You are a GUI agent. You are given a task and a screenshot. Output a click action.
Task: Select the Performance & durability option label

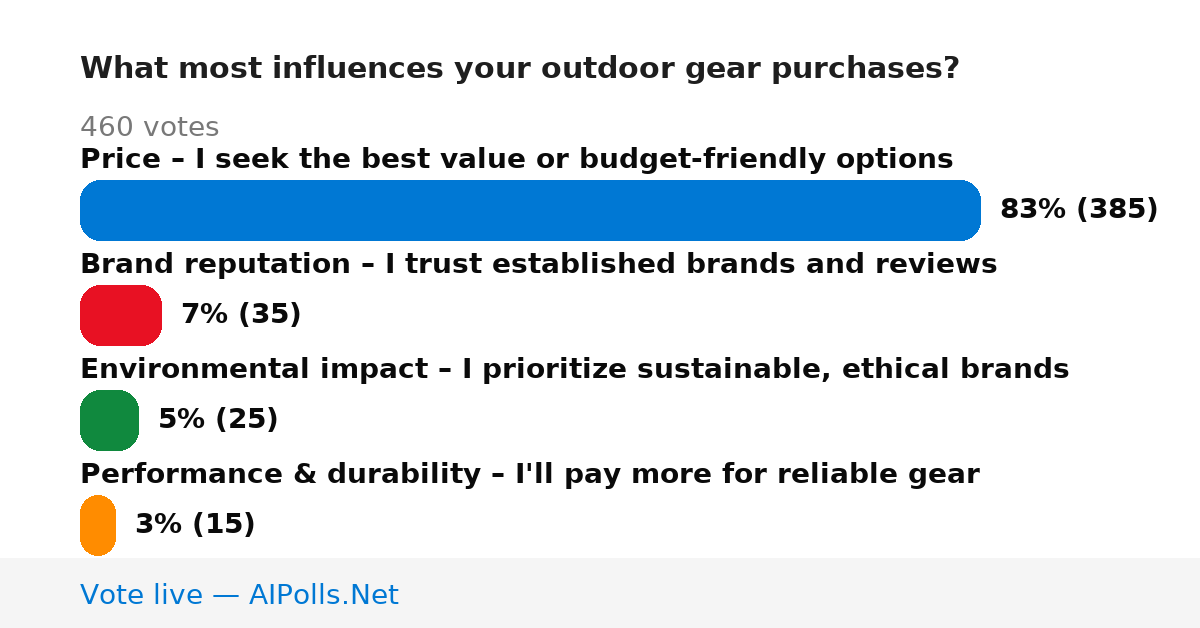529,474
